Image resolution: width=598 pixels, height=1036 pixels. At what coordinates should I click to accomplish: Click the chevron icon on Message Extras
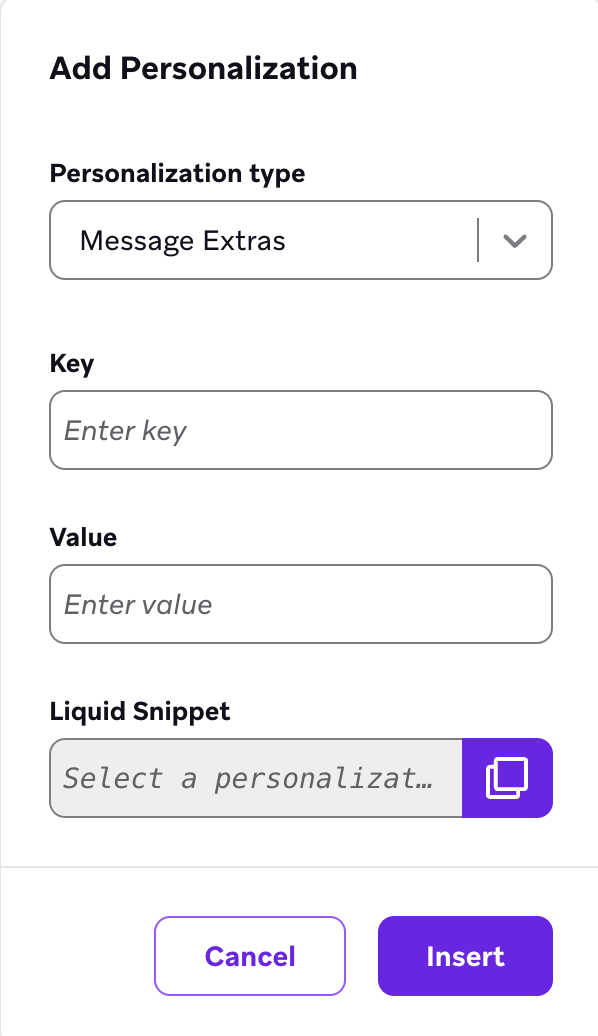click(x=515, y=240)
